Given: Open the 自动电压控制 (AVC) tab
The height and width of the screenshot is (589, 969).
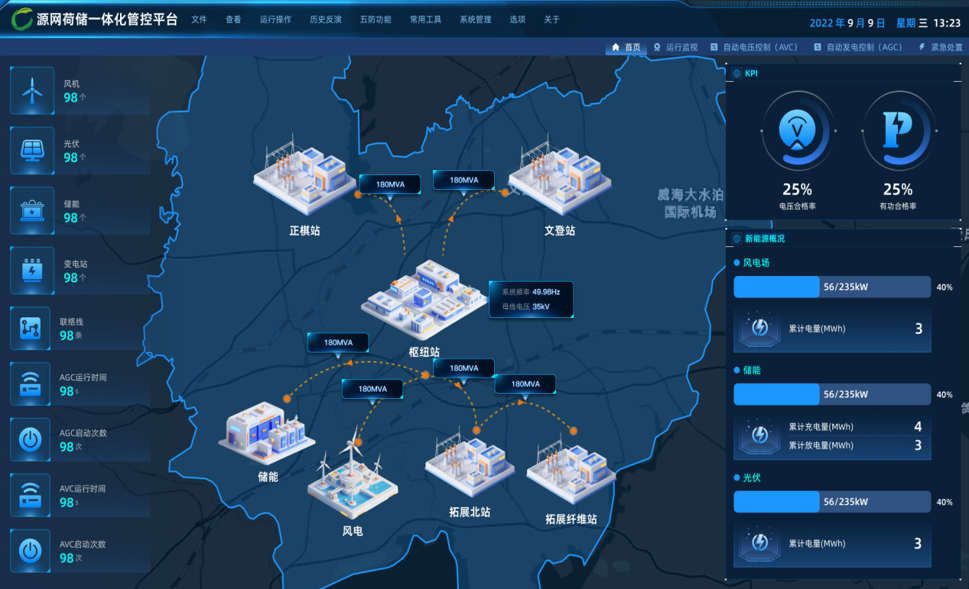Looking at the screenshot, I should (754, 47).
